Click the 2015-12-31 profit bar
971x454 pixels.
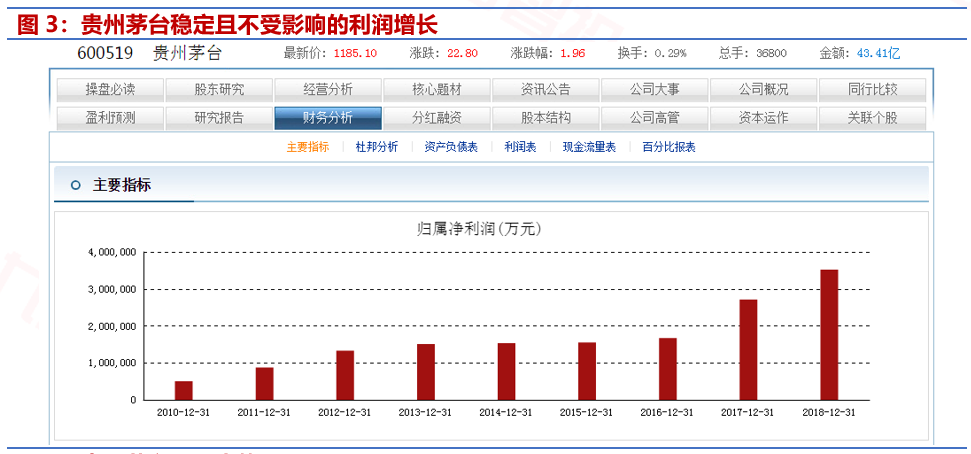click(587, 371)
